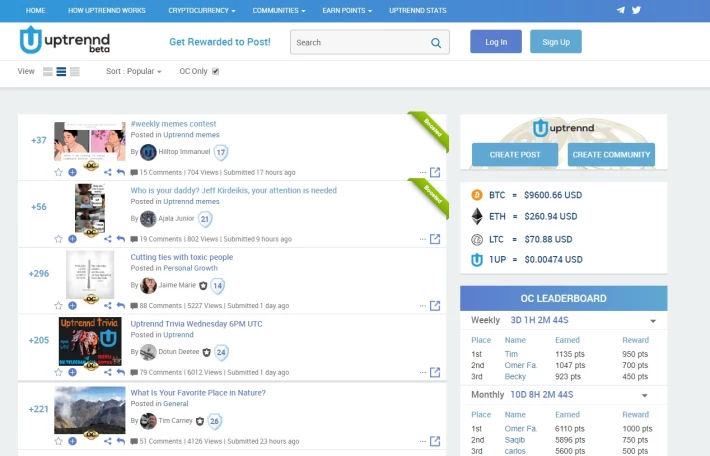Image resolution: width=710 pixels, height=456 pixels.
Task: Switch to the middle list view icon
Action: click(x=61, y=72)
